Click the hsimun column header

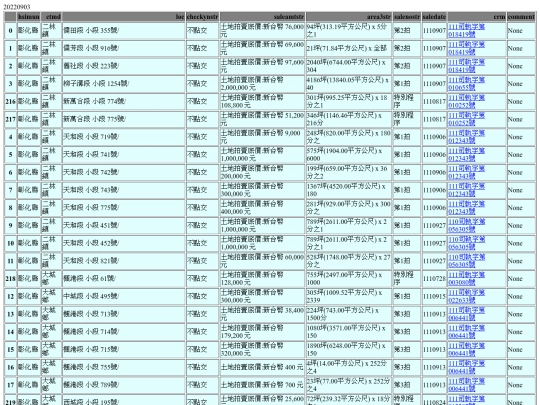(x=29, y=17)
